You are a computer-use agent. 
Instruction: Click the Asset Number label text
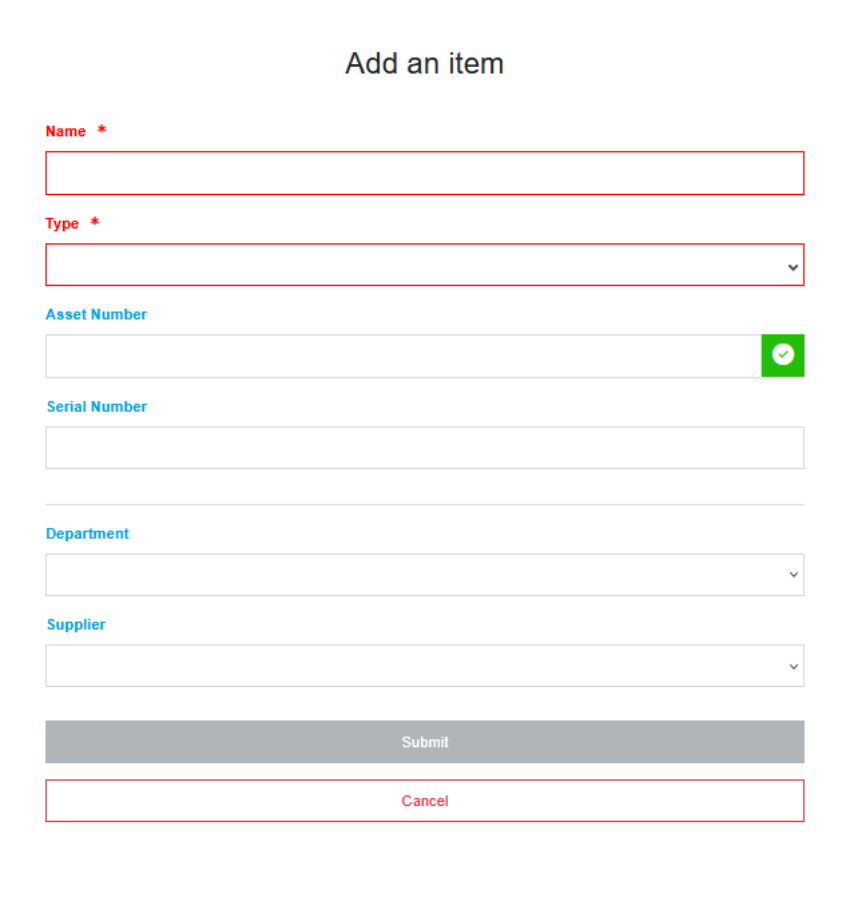96,314
